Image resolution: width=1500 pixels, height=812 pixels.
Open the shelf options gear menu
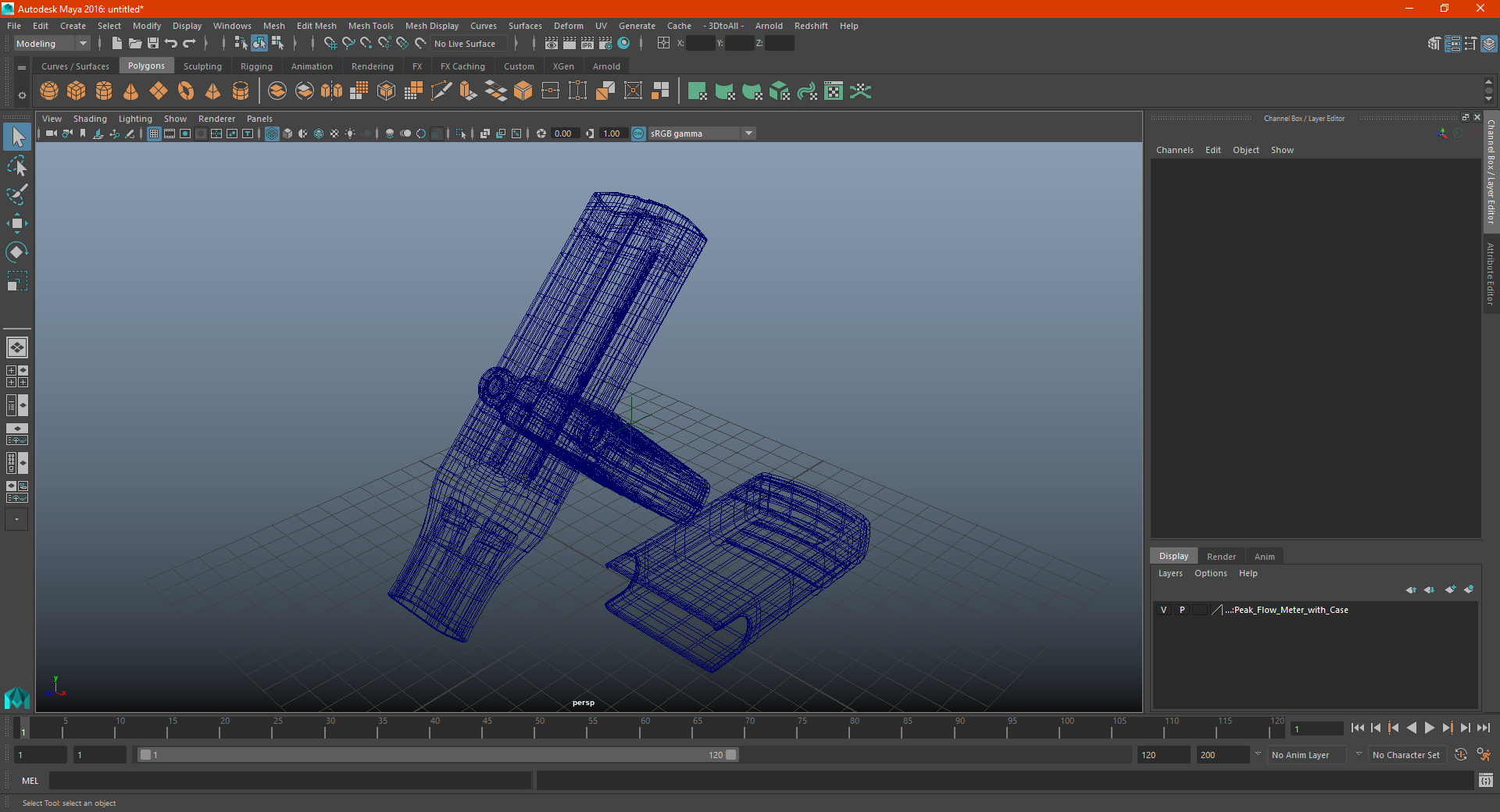click(x=22, y=95)
